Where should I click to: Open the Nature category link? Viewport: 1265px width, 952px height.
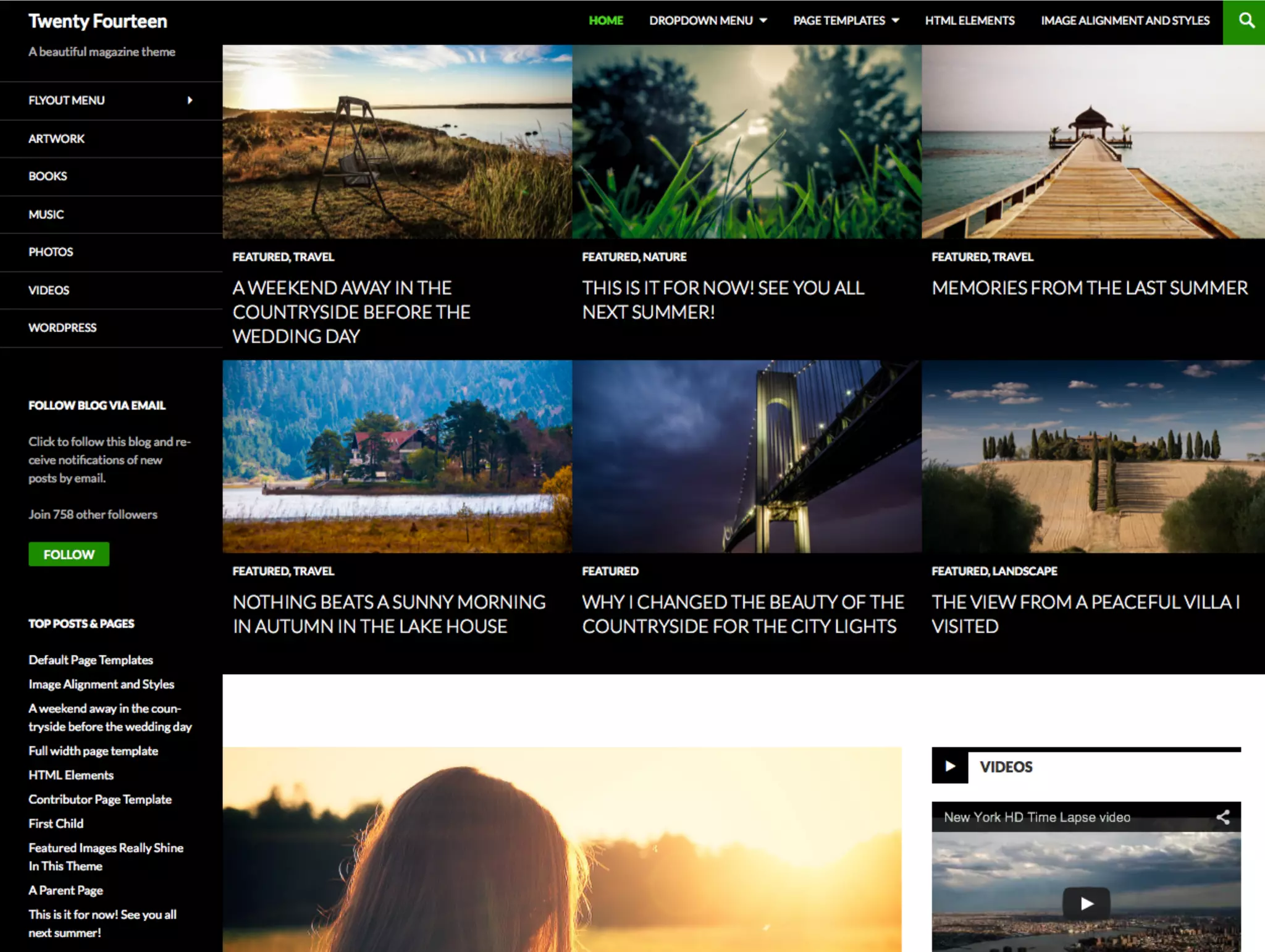click(x=665, y=257)
